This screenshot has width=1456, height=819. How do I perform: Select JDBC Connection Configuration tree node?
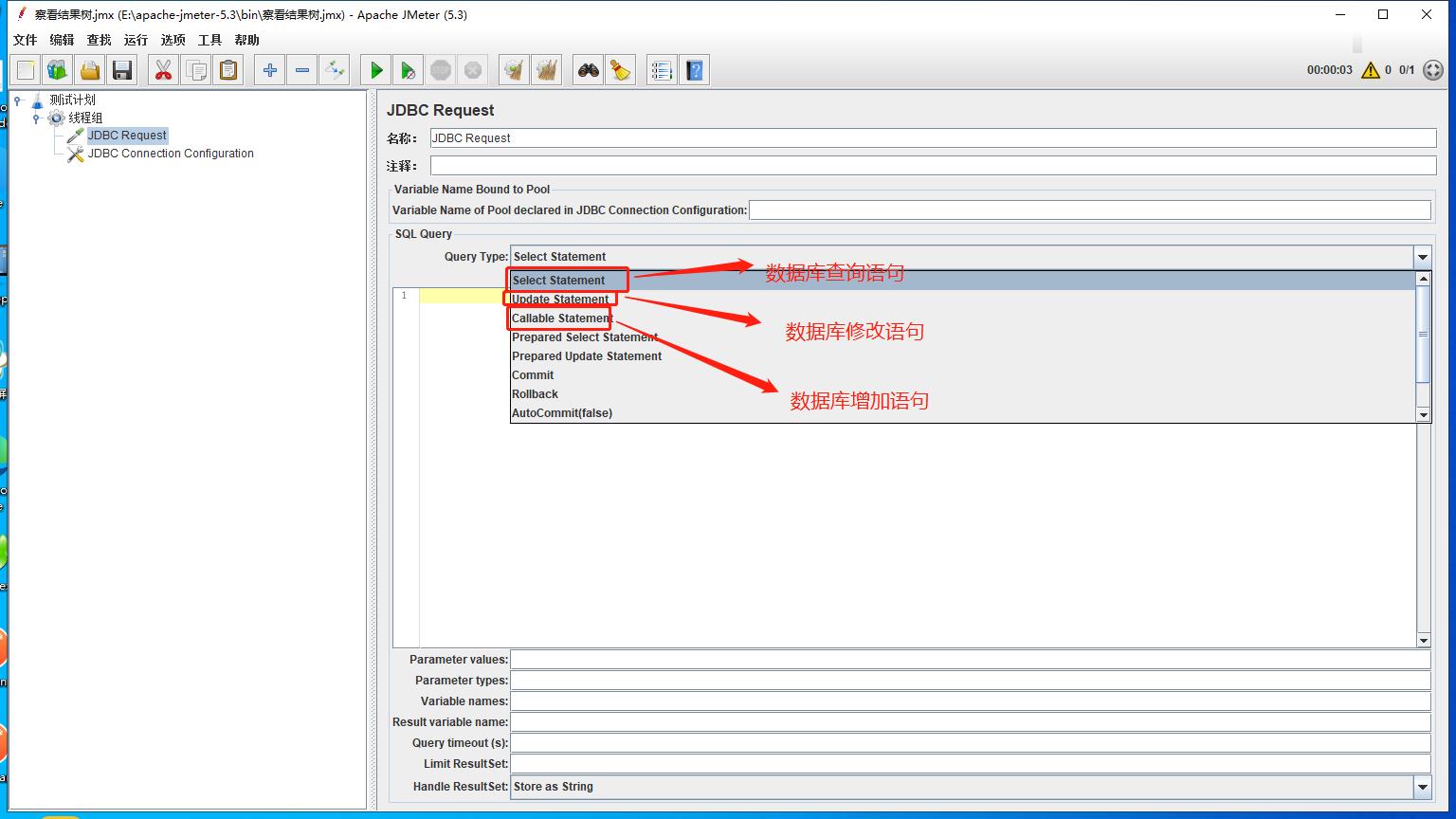coord(171,154)
